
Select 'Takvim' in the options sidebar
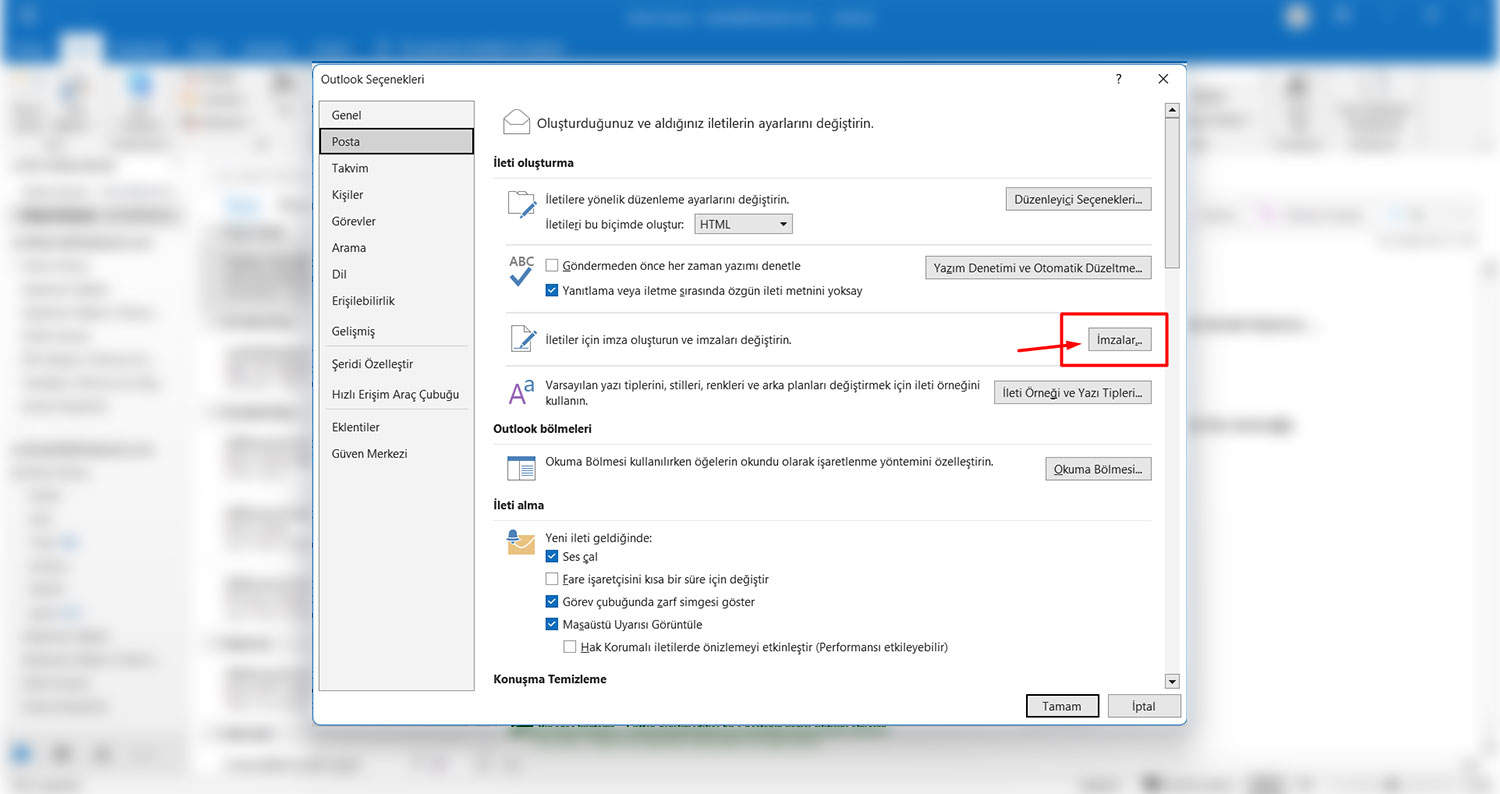pyautogui.click(x=350, y=168)
